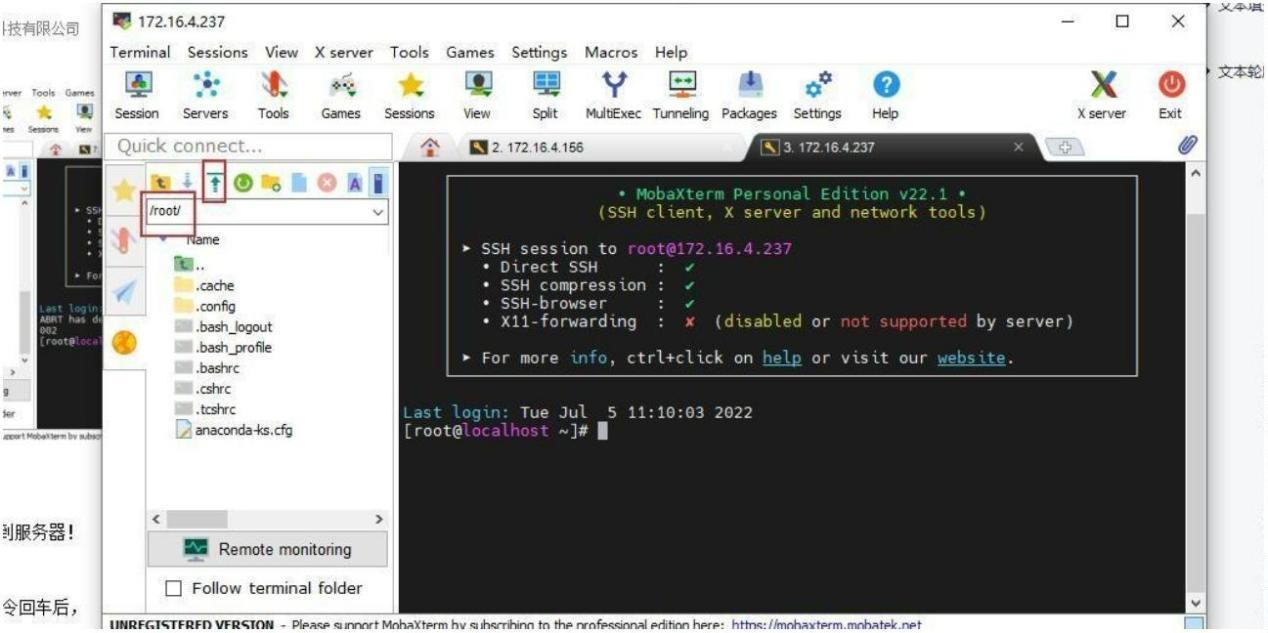1268x633 pixels.
Task: Open the Tunneling toolbar icon
Action: coord(680,84)
